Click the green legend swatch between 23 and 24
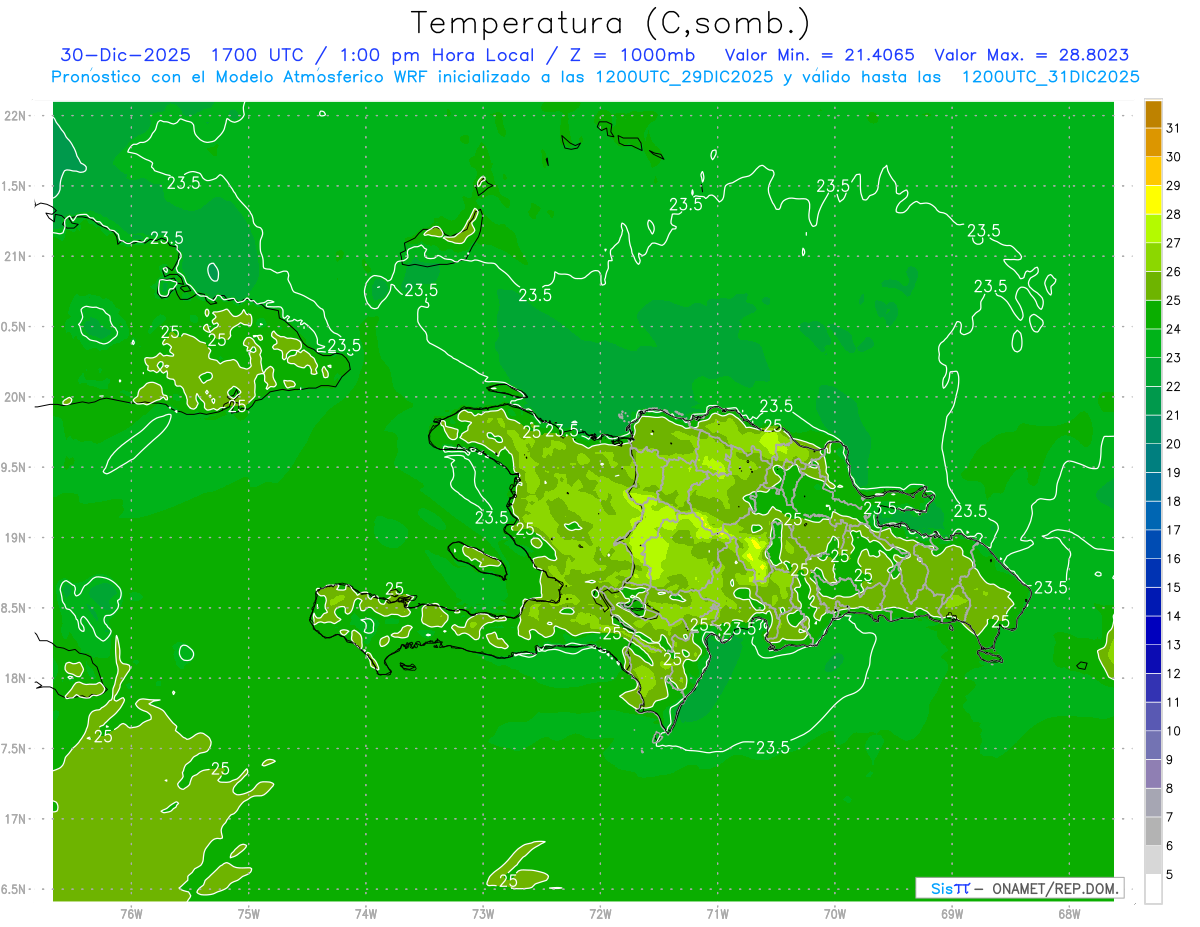 (x=1153, y=343)
